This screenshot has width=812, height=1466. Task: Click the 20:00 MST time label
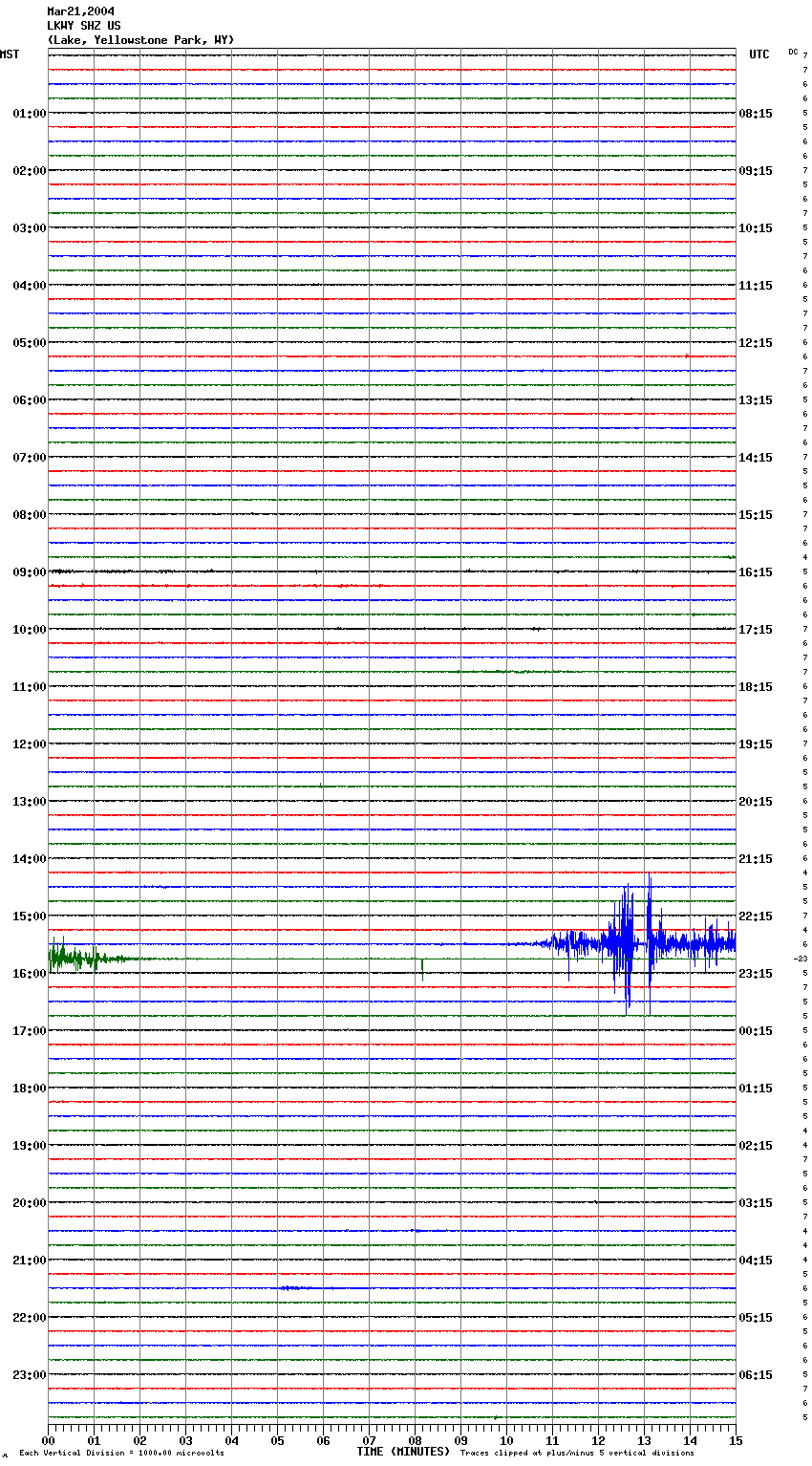(x=30, y=1203)
